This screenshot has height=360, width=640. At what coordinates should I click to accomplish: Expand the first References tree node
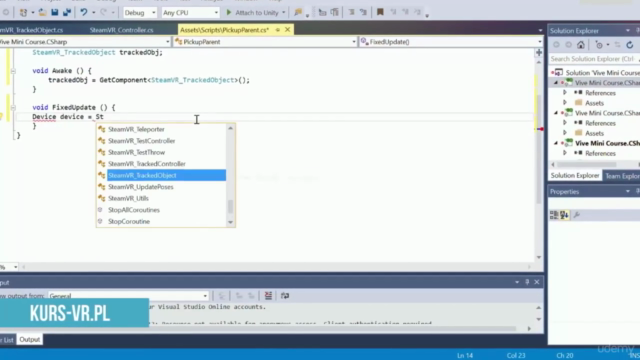click(x=565, y=93)
